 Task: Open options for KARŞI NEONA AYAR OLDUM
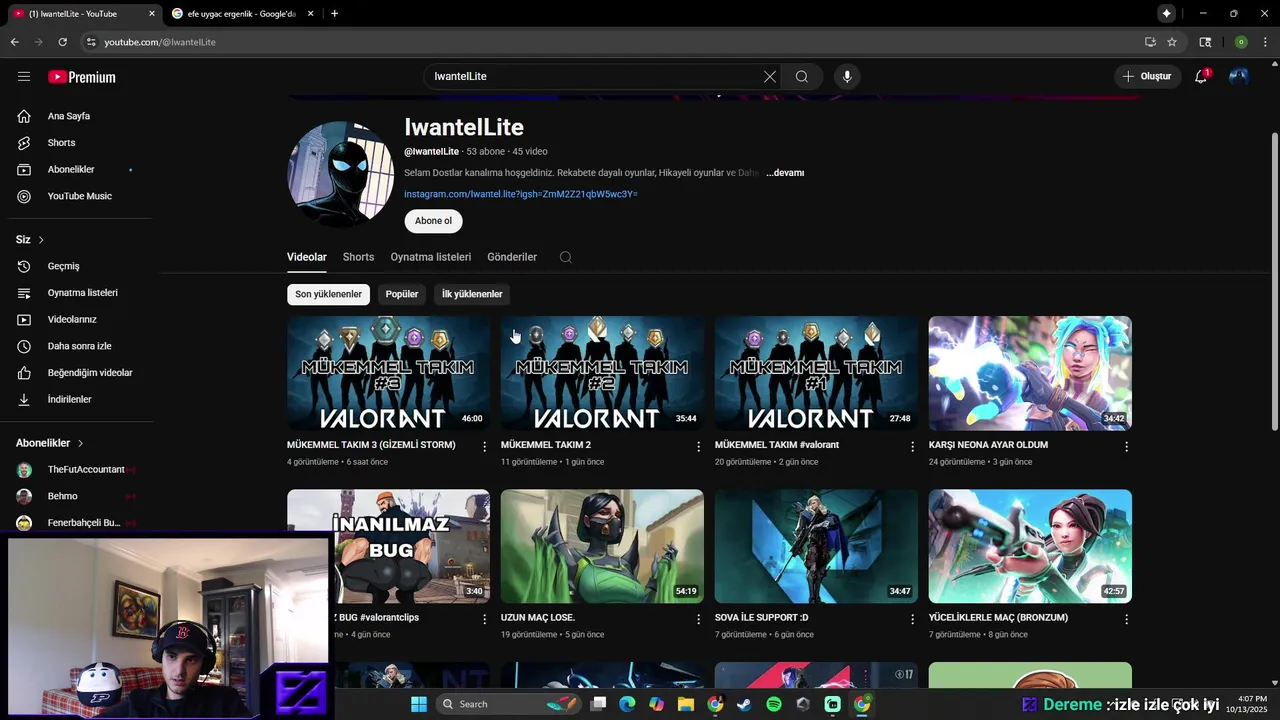(1126, 446)
